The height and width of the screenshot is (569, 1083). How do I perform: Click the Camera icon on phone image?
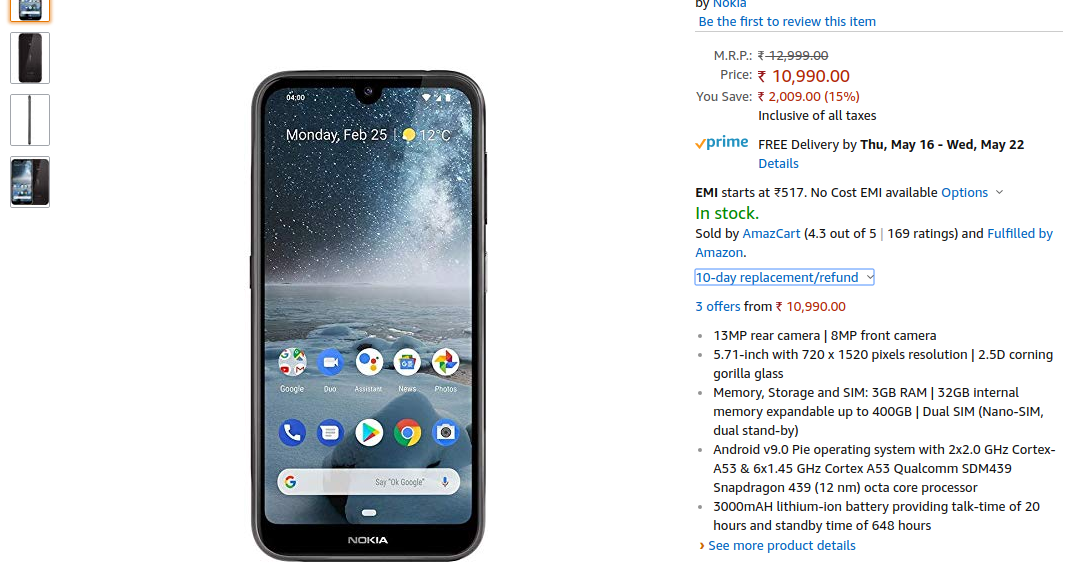click(x=445, y=433)
